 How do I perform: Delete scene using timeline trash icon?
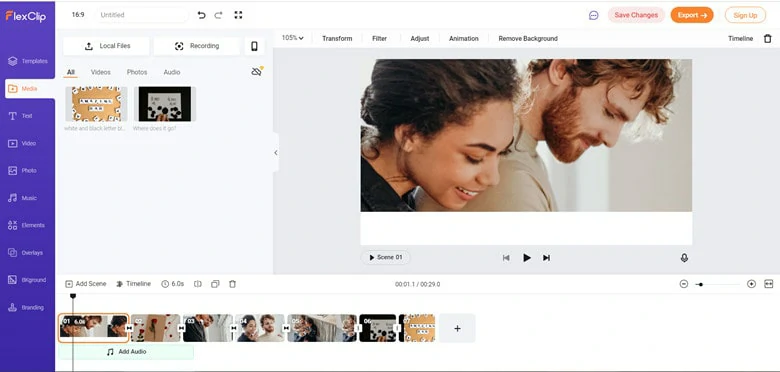coord(232,284)
